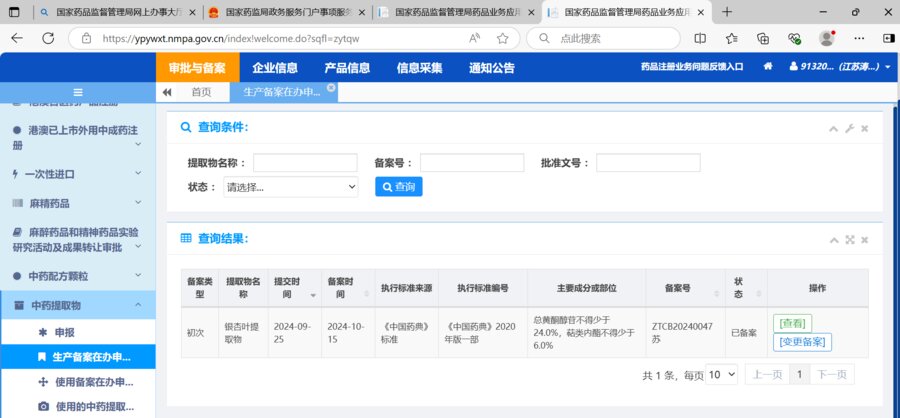900x418 pixels.
Task: Open the per-page count dropdown
Action: coord(721,374)
